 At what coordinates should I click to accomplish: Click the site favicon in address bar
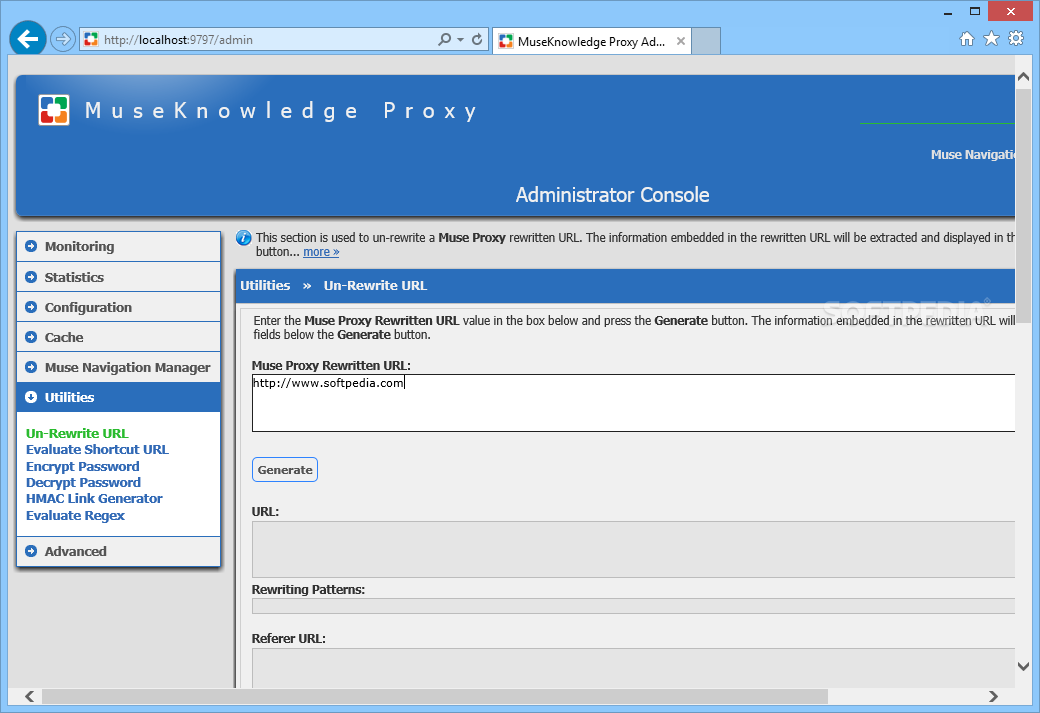point(91,39)
